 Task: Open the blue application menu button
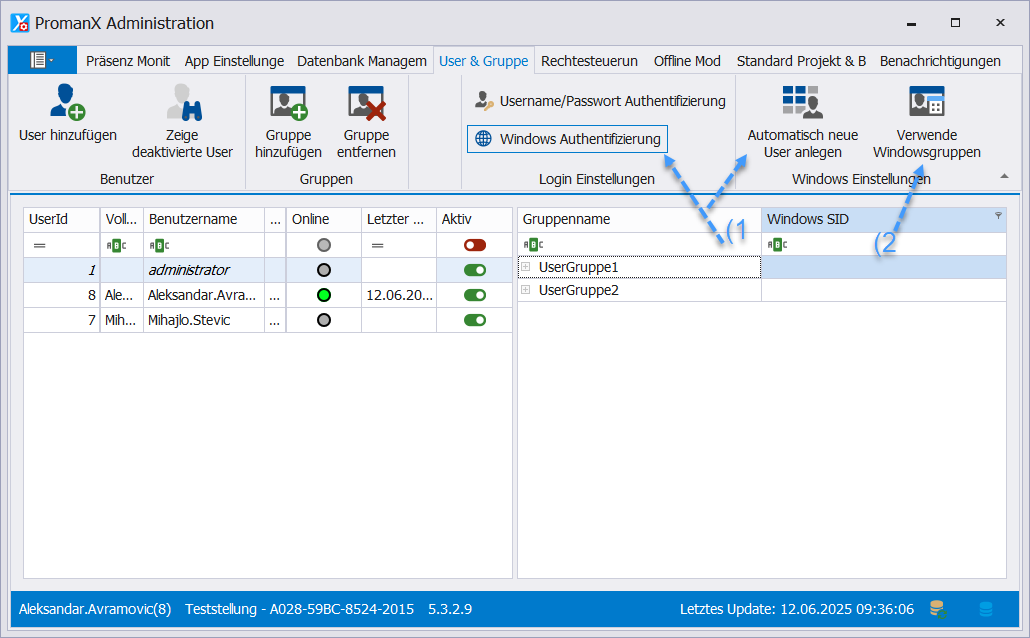click(42, 60)
